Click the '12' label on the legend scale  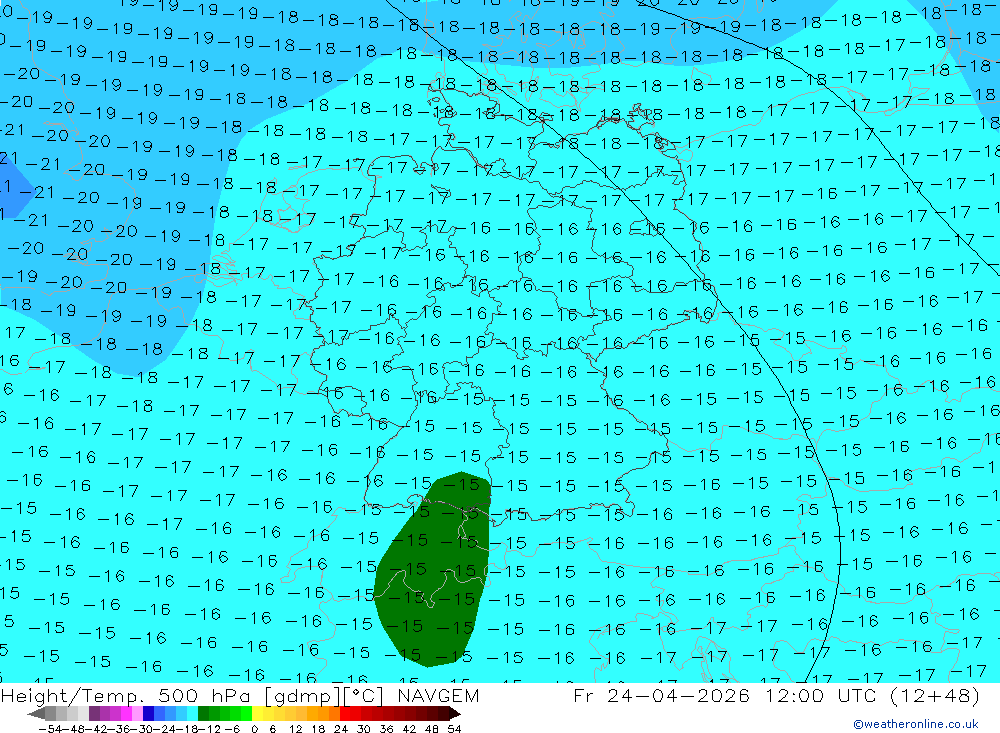295,729
